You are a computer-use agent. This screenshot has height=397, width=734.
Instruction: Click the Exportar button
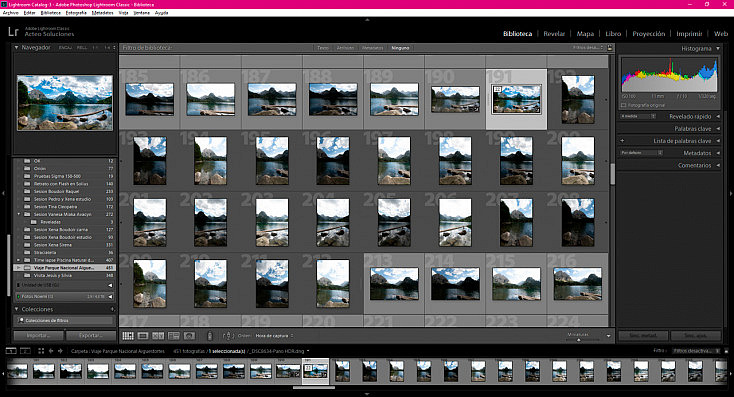click(x=91, y=336)
